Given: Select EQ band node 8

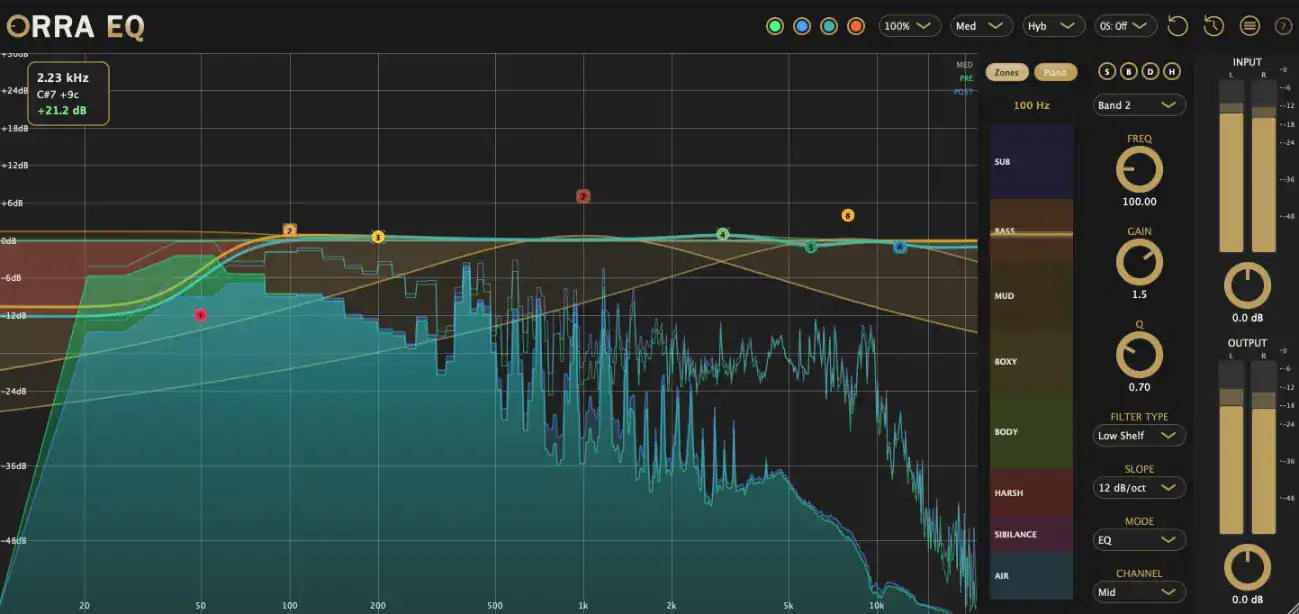Looking at the screenshot, I should (848, 215).
